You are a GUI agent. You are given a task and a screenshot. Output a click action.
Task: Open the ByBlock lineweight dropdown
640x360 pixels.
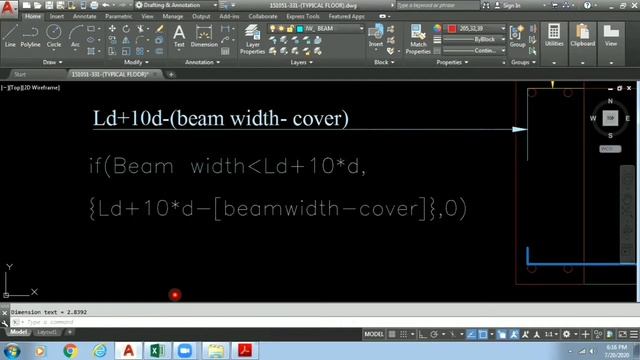(475, 40)
